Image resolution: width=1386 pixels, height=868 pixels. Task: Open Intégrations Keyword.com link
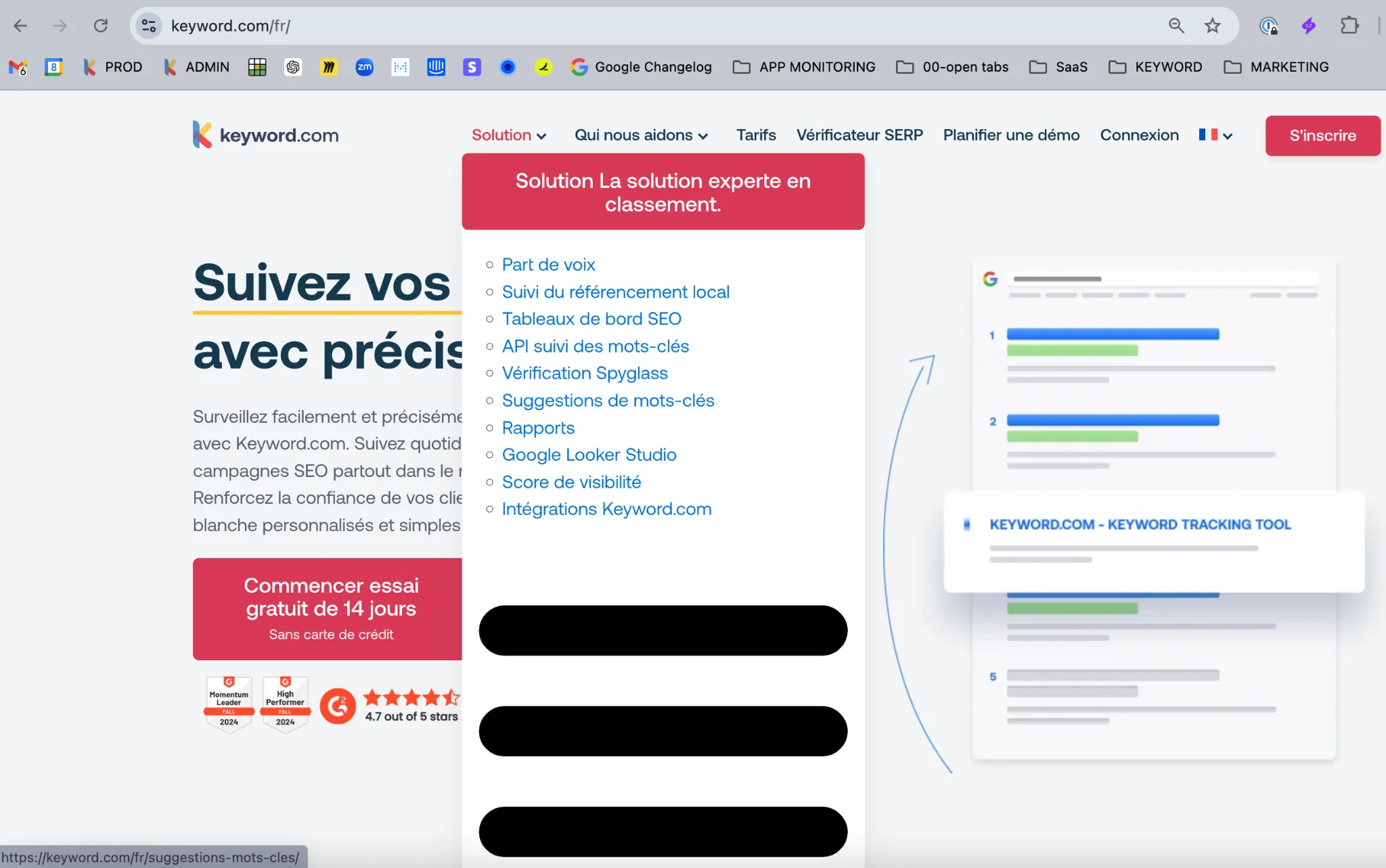tap(606, 509)
